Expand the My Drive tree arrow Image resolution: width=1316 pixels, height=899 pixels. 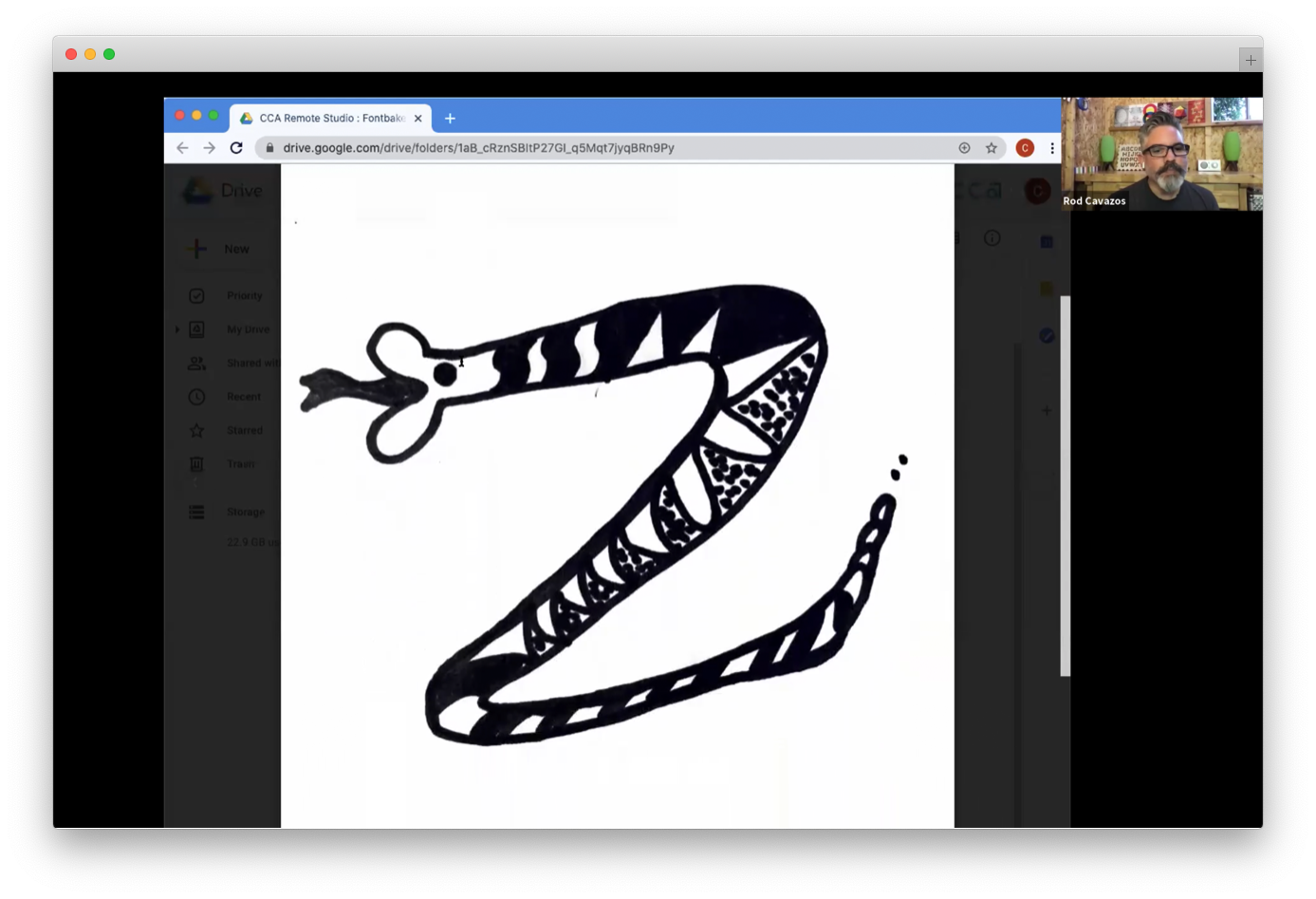(x=176, y=329)
